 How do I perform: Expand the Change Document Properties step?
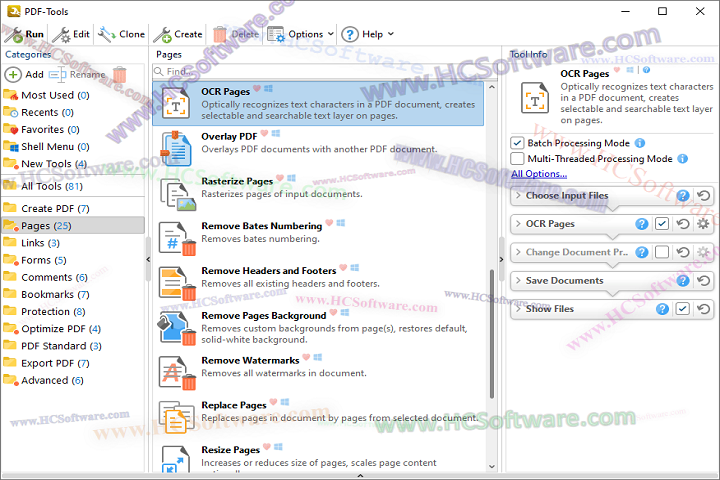518,252
